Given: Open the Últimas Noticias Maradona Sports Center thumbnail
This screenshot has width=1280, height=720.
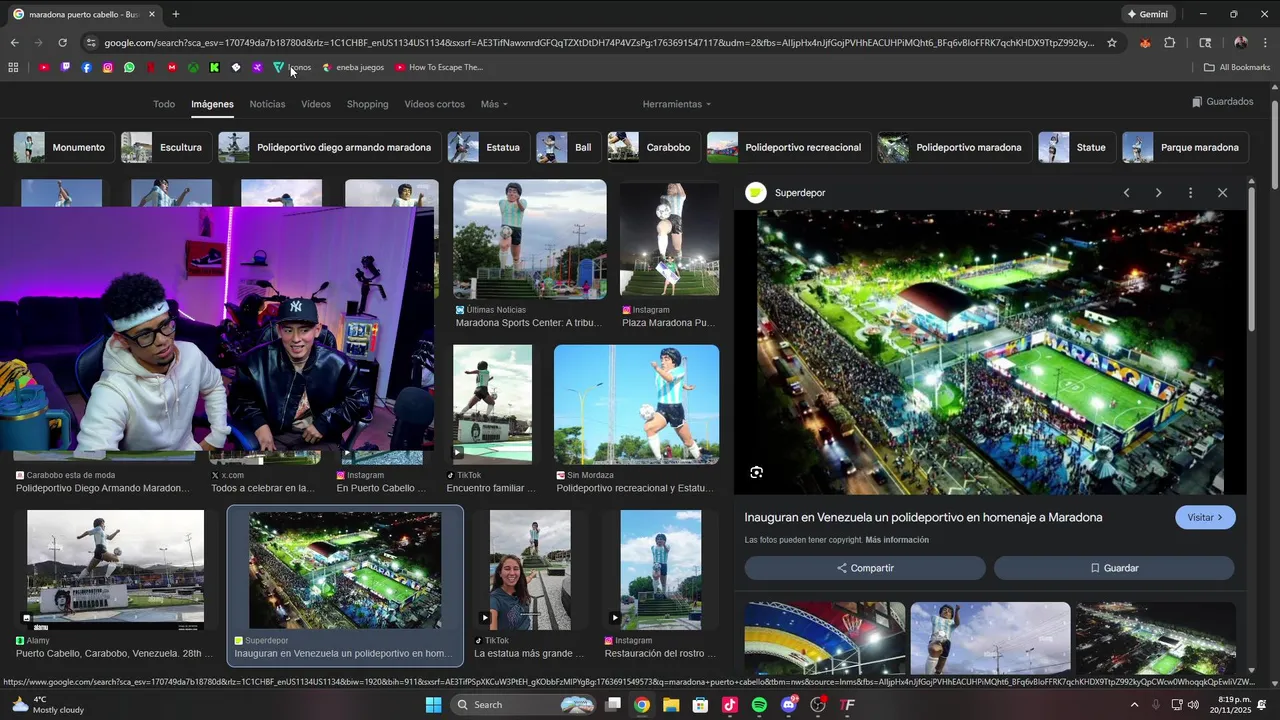Looking at the screenshot, I should coord(530,239).
